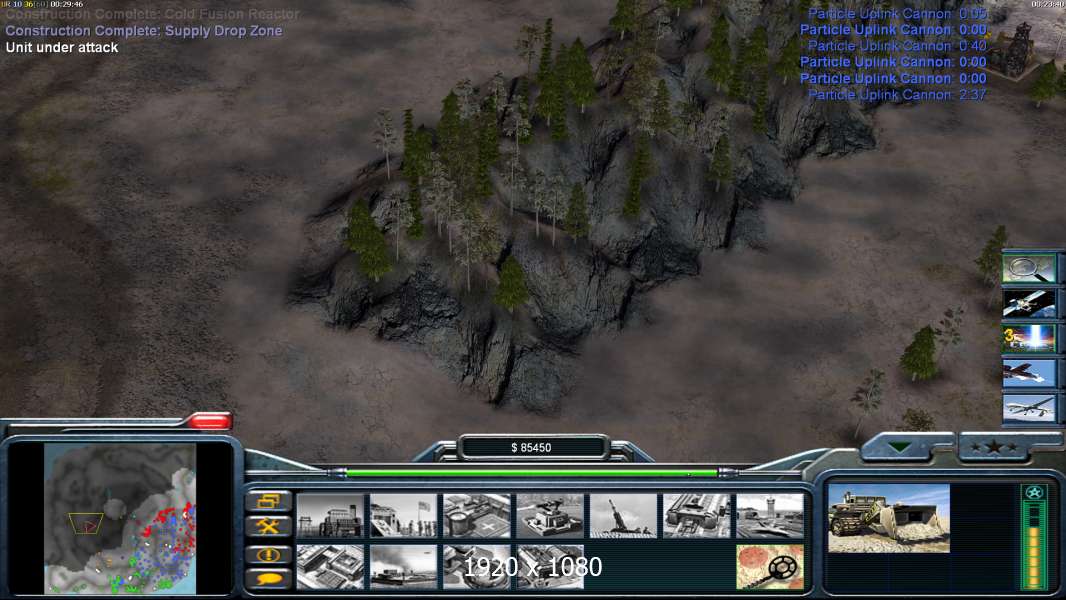The height and width of the screenshot is (600, 1066).
Task: Build a Supply Drop Zone
Action: (403, 567)
